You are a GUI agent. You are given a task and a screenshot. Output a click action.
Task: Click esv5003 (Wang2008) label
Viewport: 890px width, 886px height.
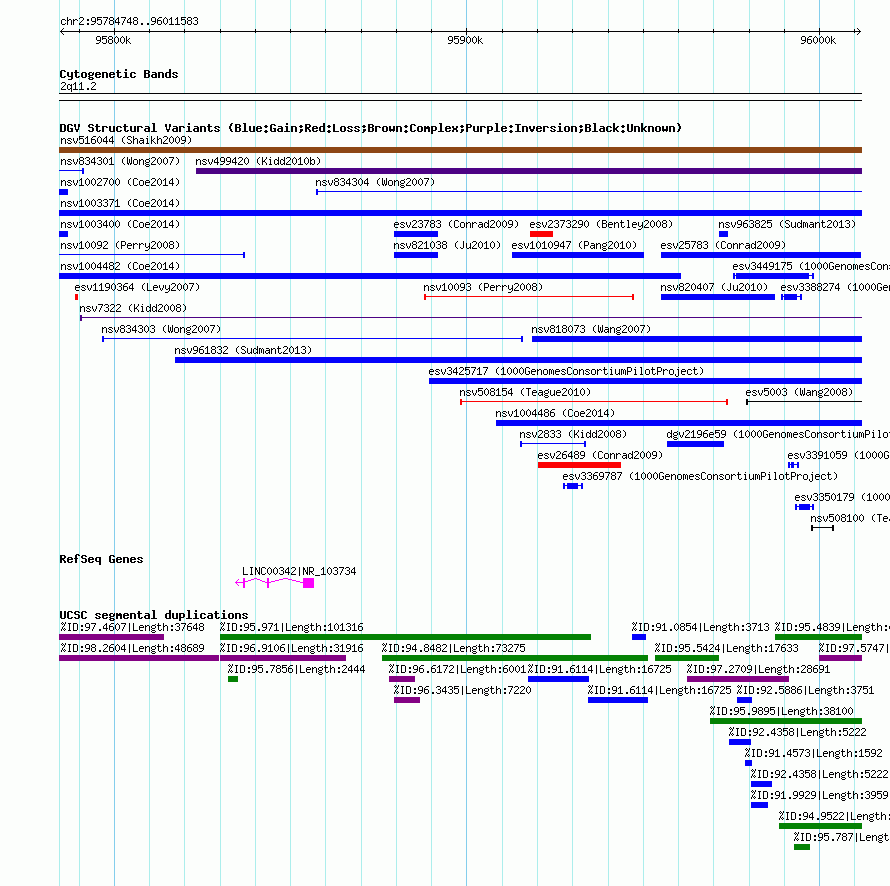(799, 392)
